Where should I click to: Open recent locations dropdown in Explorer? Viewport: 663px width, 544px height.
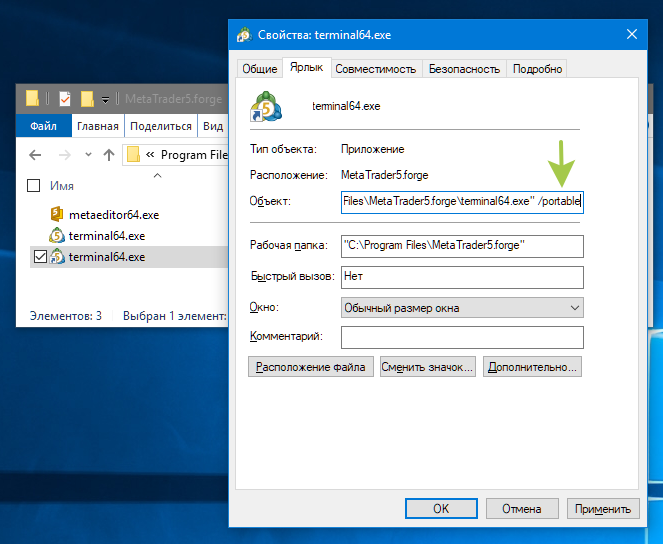pyautogui.click(x=88, y=155)
